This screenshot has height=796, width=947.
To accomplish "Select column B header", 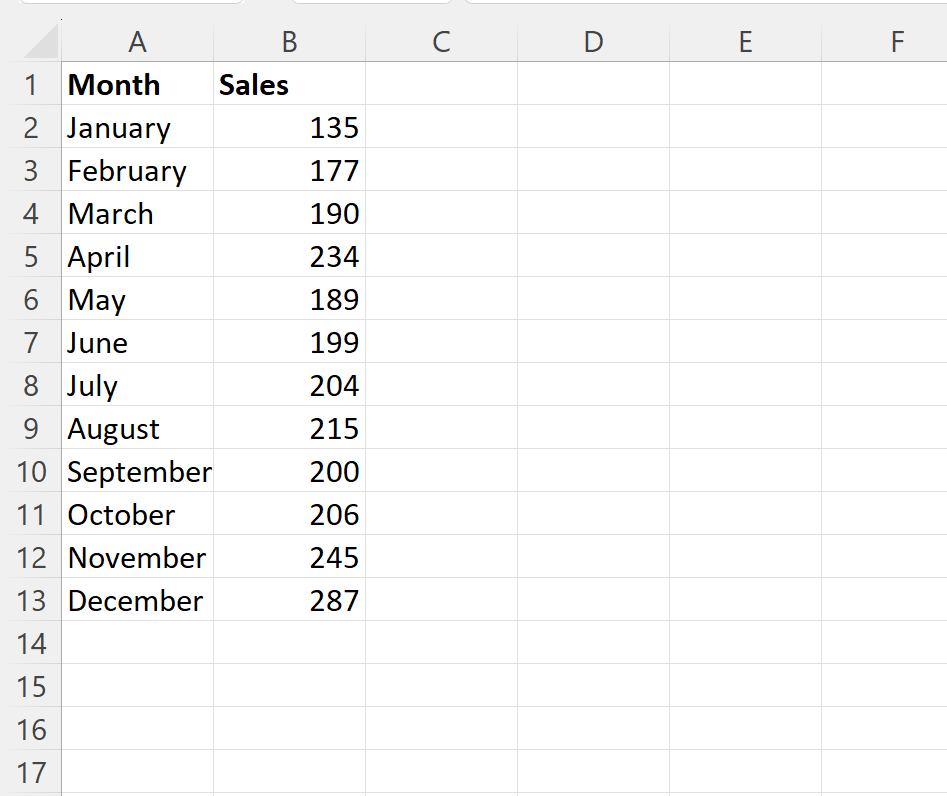I will click(x=289, y=42).
